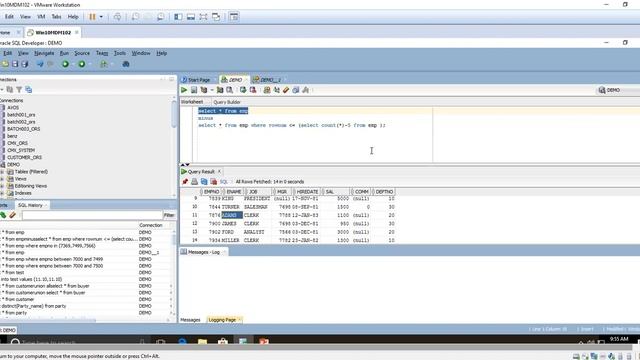This screenshot has width=640, height=360.
Task: Click the green Run Statement icon in worksheet toolbar
Action: [184, 90]
